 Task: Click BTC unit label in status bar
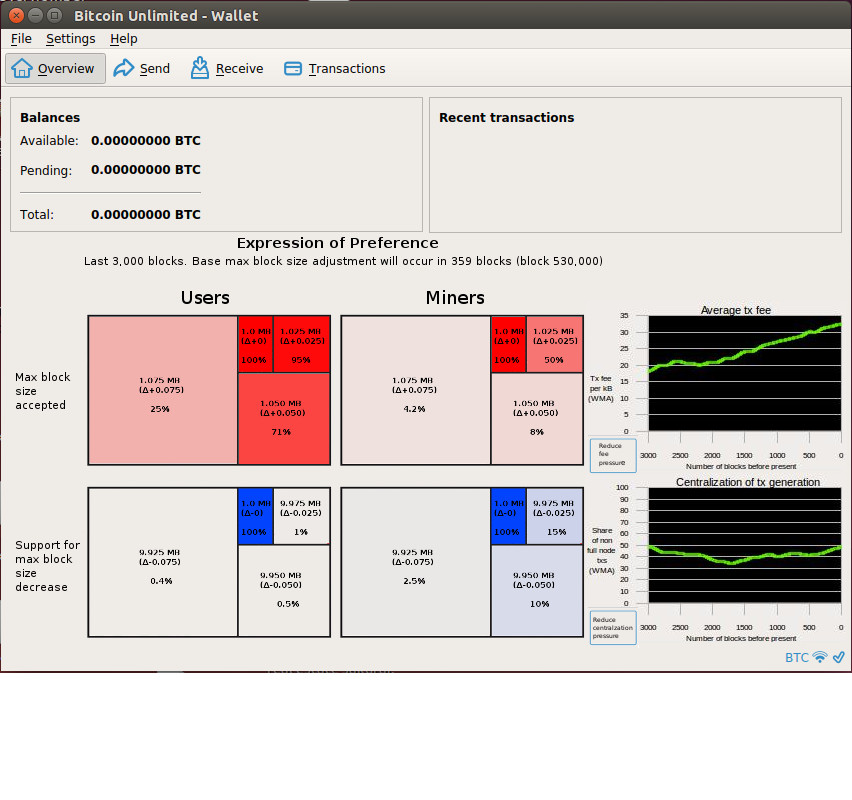click(797, 658)
